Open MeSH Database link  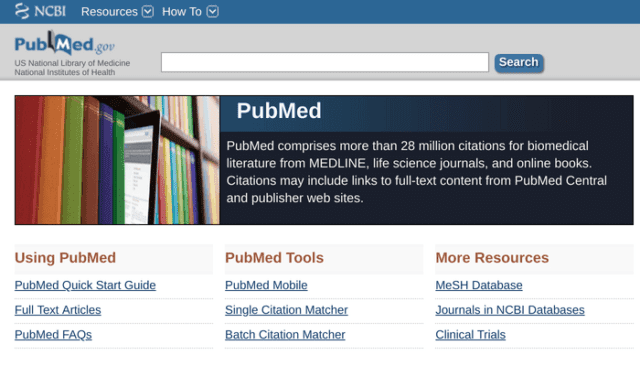(x=479, y=285)
